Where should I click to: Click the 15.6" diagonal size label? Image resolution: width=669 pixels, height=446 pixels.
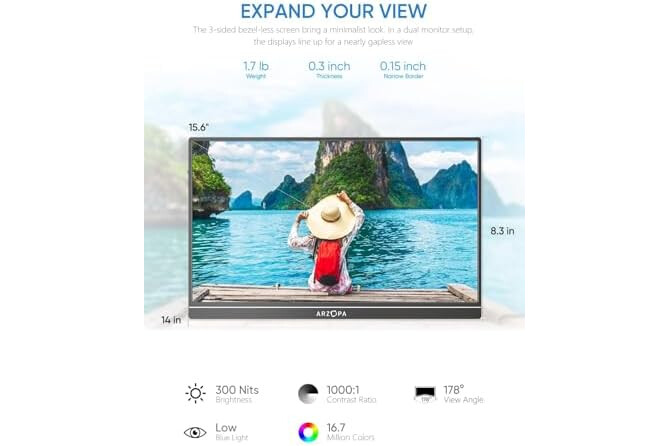coord(198,127)
